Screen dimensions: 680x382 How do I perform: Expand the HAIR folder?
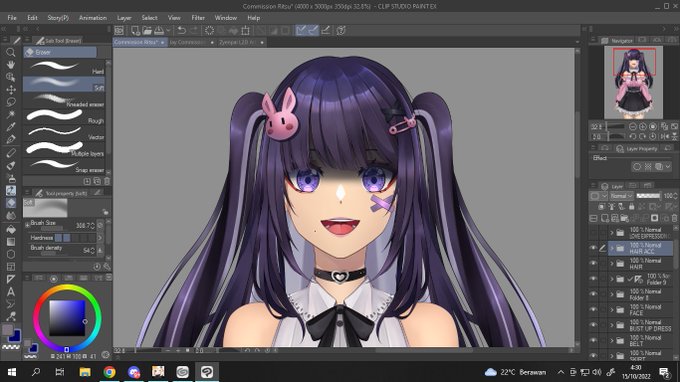pos(612,264)
